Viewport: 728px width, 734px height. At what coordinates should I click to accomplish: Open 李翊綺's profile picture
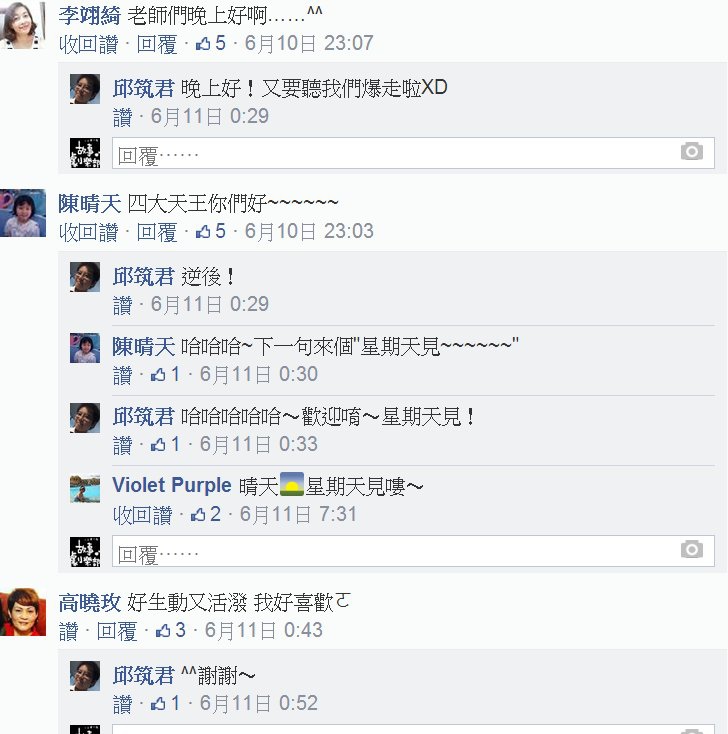point(22,25)
